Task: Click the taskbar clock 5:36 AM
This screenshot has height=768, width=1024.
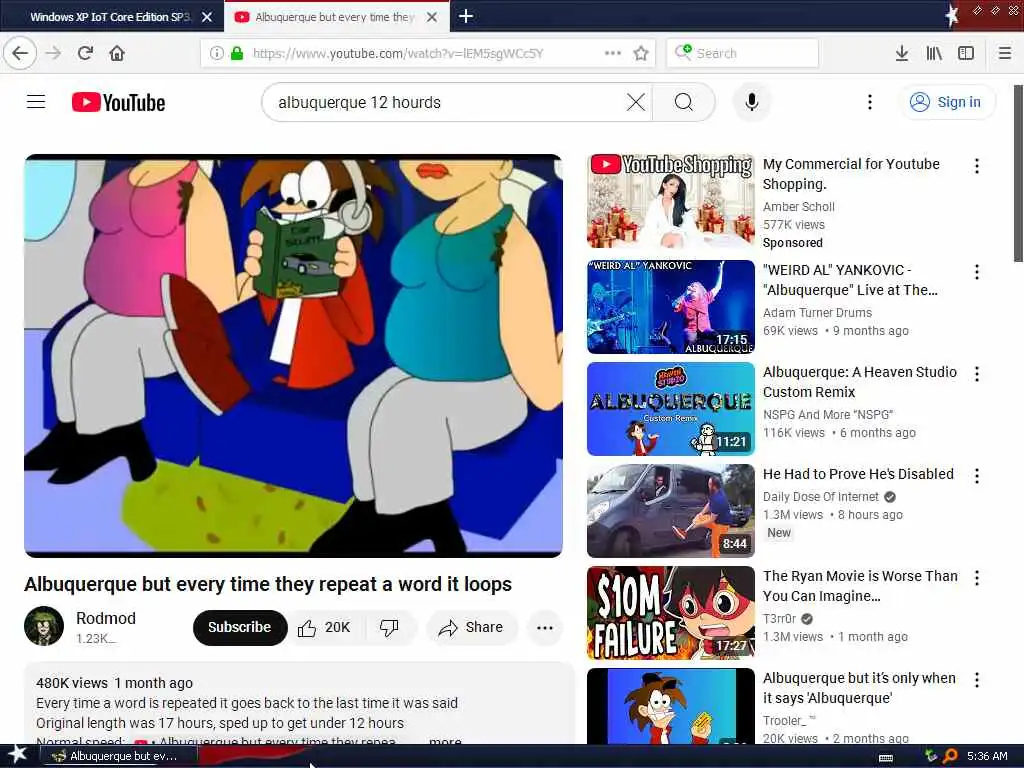Action: click(x=987, y=756)
